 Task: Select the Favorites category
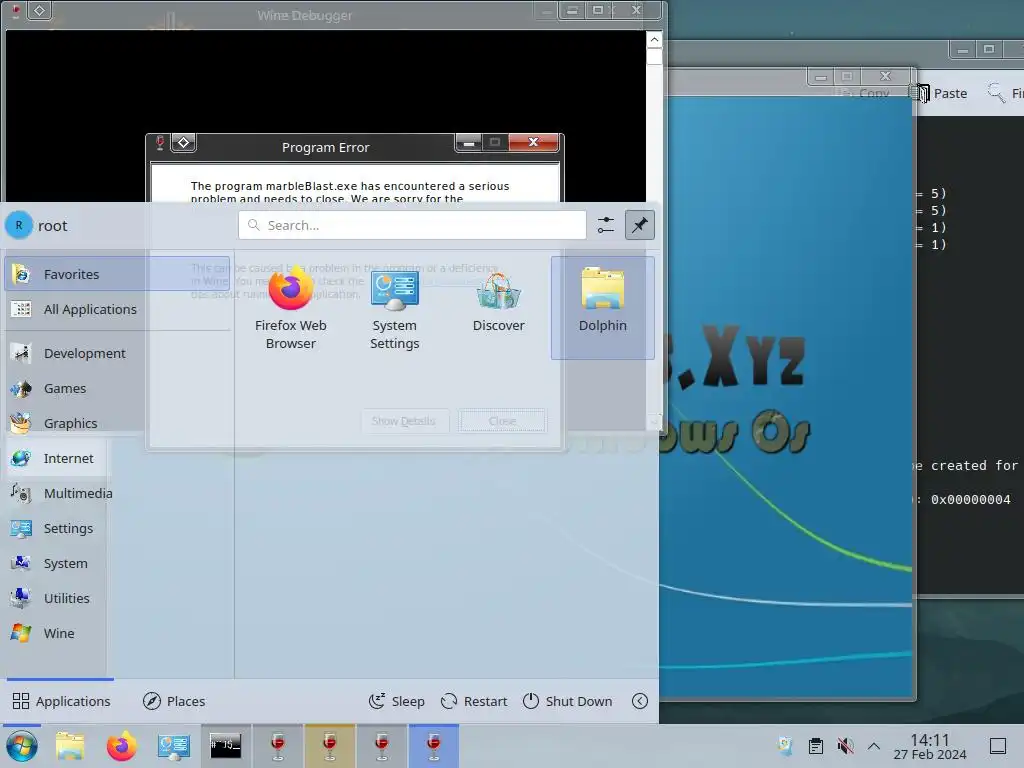click(118, 274)
